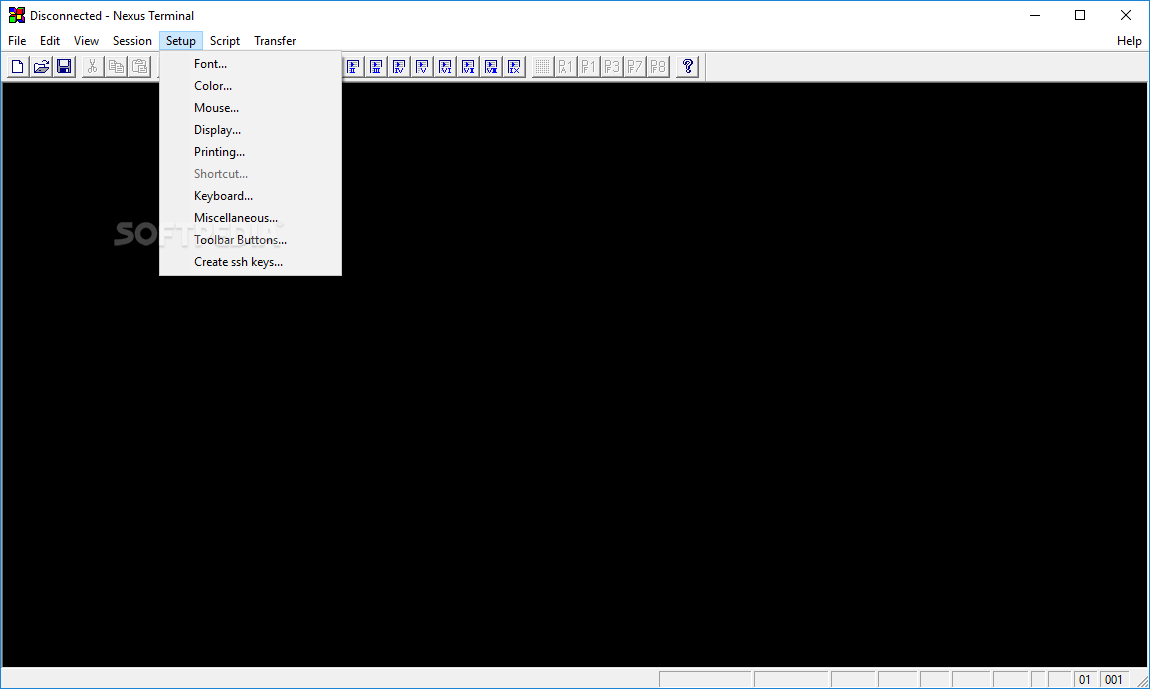This screenshot has height=689, width=1150.
Task: Run script button VII in toolbar
Action: [x=468, y=67]
